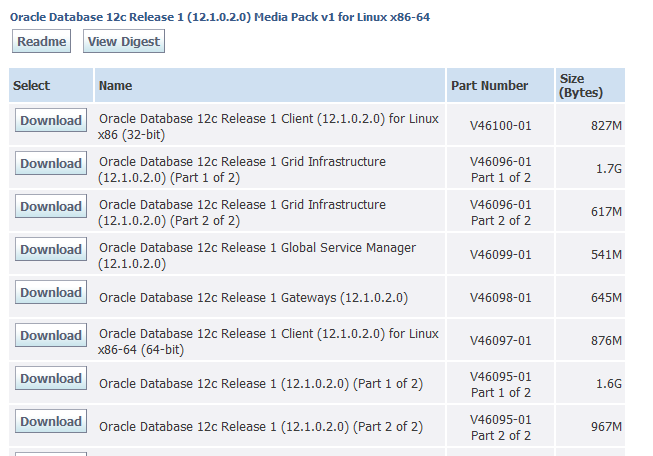Image resolution: width=653 pixels, height=456 pixels.
Task: Click Grid Infrastructure (Part 1 of 2) name
Action: 242,169
